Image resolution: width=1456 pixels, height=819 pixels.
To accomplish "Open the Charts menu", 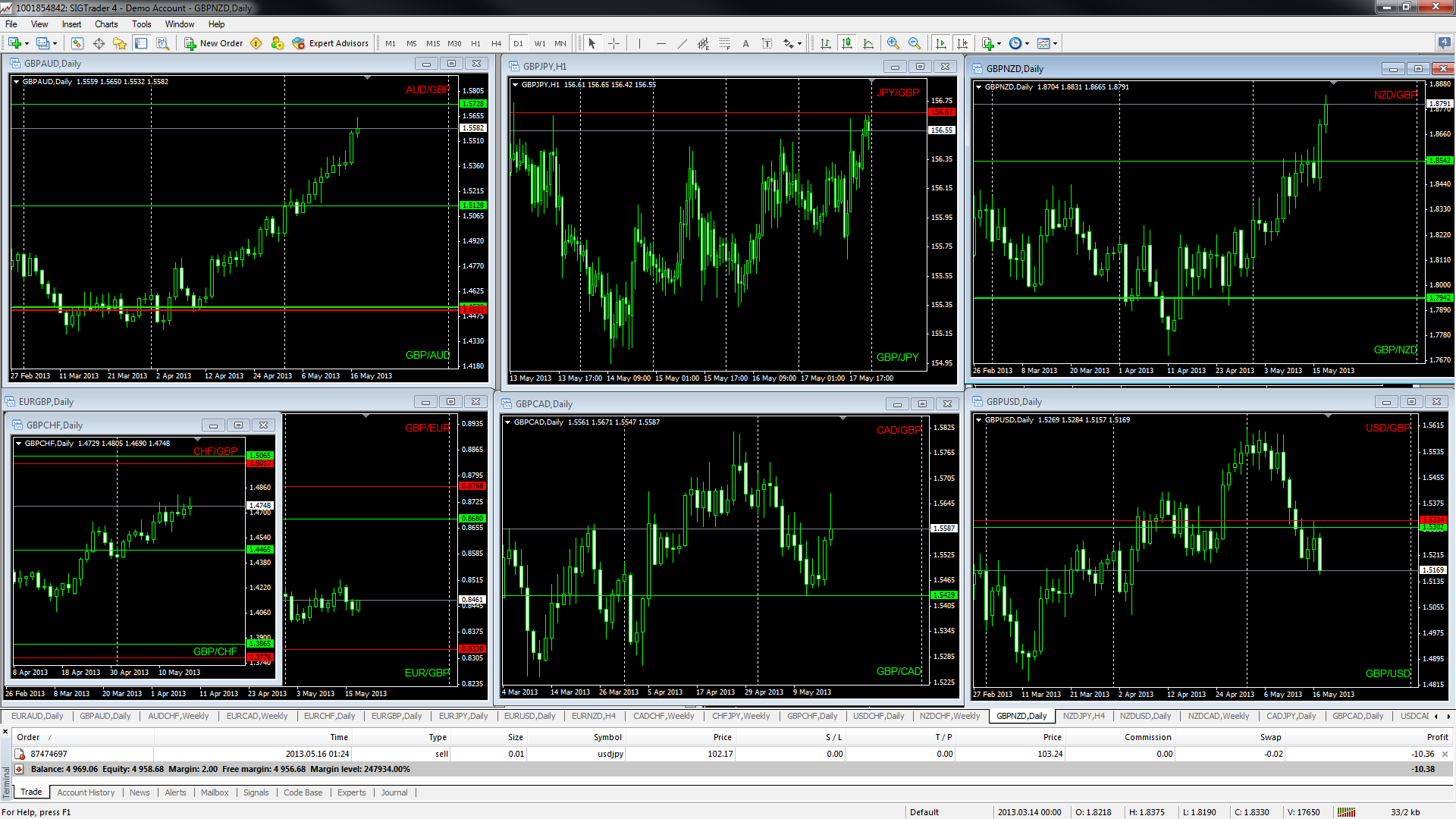I will [x=106, y=24].
